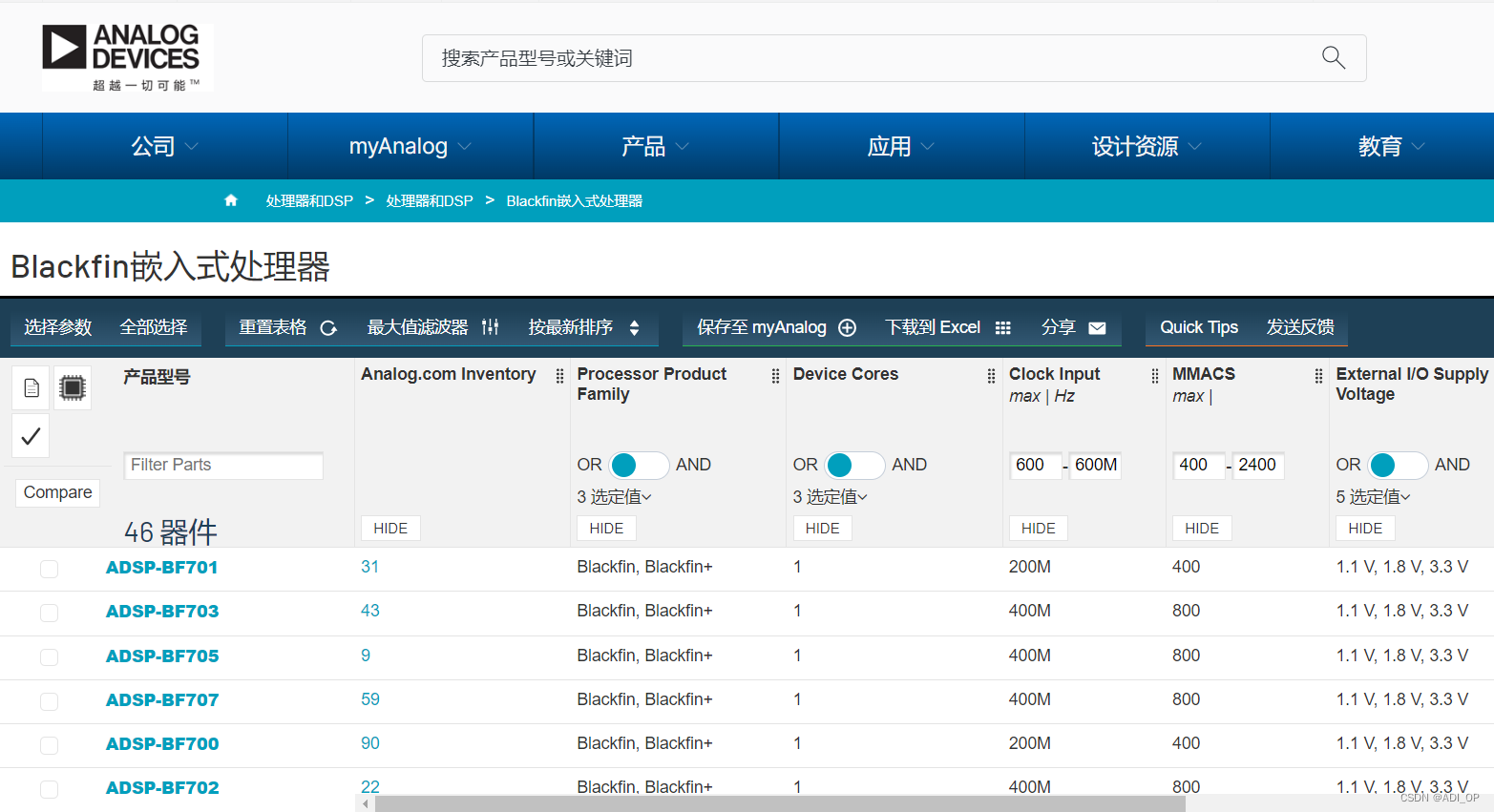This screenshot has height=812, width=1494.
Task: Check the ADSP-BF703 row checkbox
Action: click(49, 613)
